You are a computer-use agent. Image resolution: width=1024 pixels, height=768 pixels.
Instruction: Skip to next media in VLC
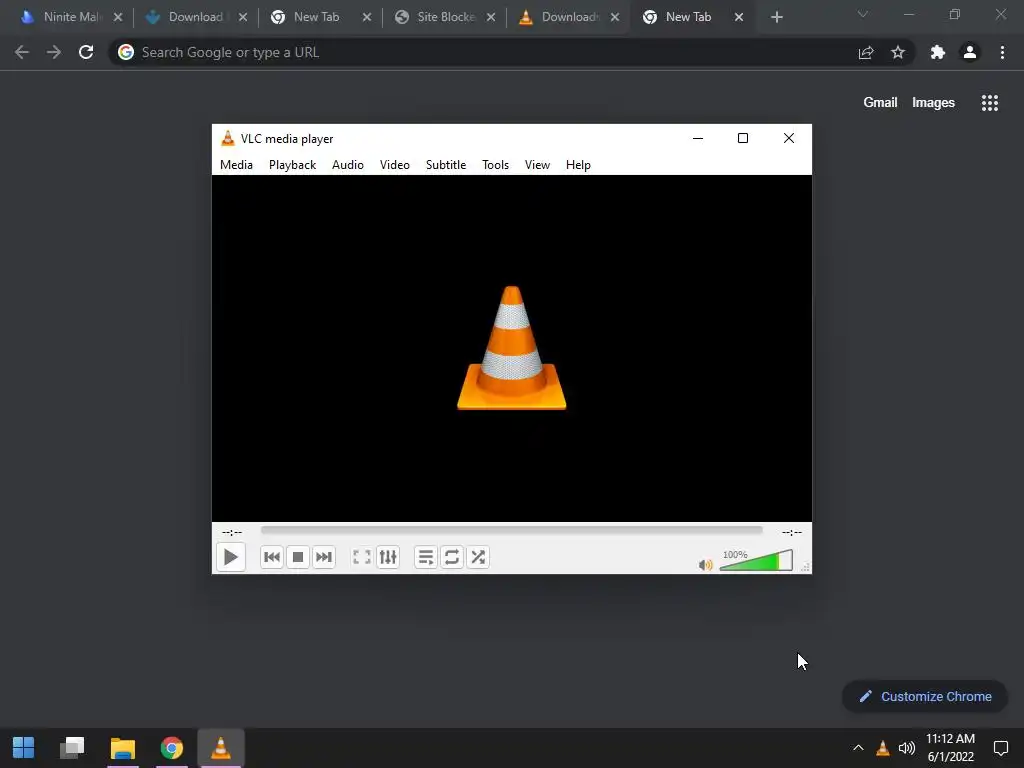pos(324,557)
